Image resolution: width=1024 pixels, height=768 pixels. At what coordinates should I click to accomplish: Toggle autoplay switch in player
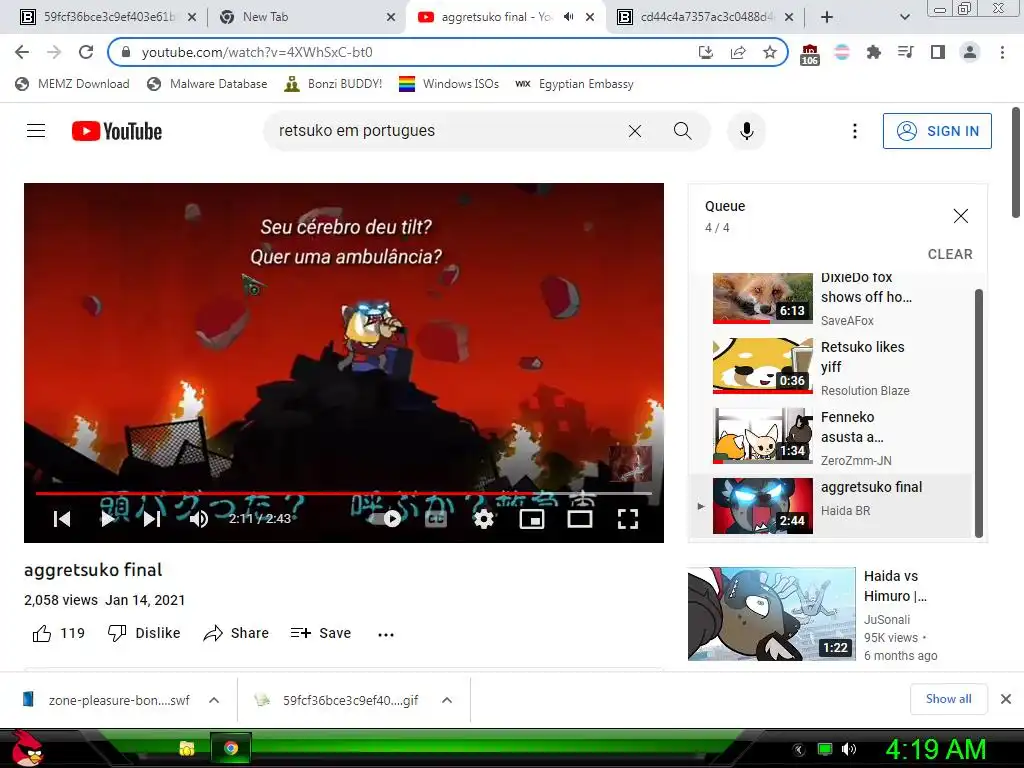(x=385, y=519)
